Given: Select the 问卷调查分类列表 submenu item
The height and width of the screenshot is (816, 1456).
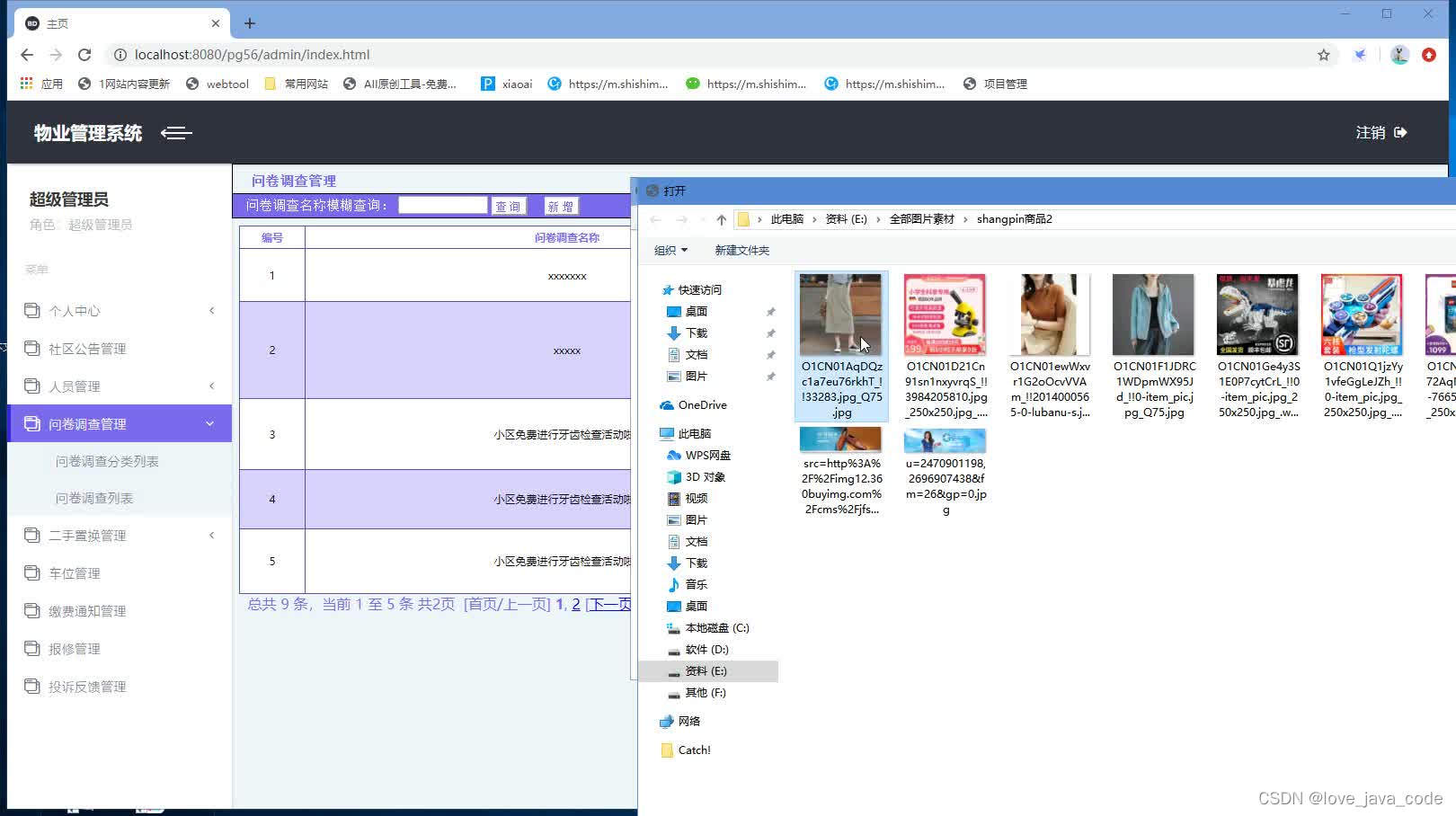Looking at the screenshot, I should 106,461.
